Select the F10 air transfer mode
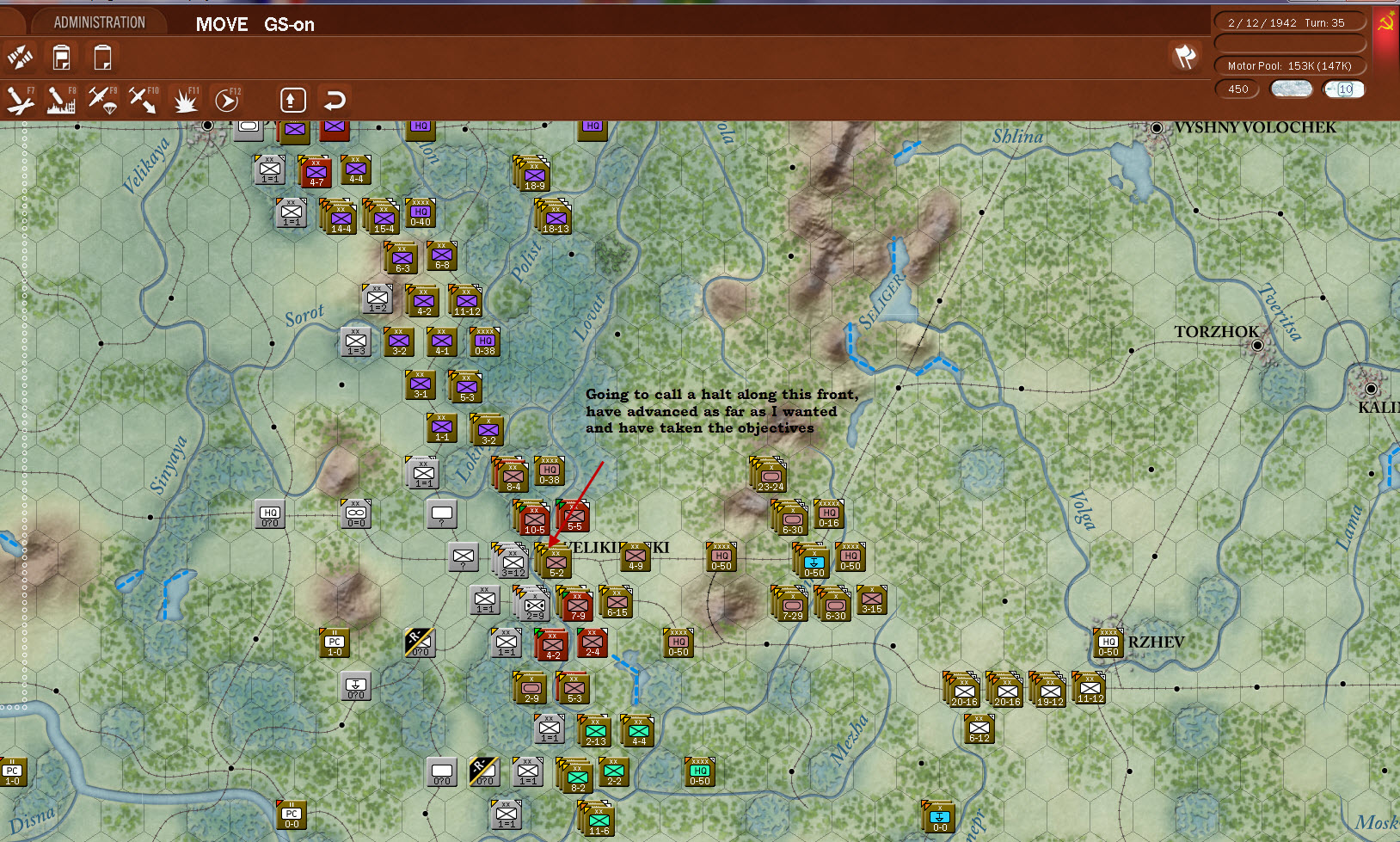1400x842 pixels. (x=144, y=100)
